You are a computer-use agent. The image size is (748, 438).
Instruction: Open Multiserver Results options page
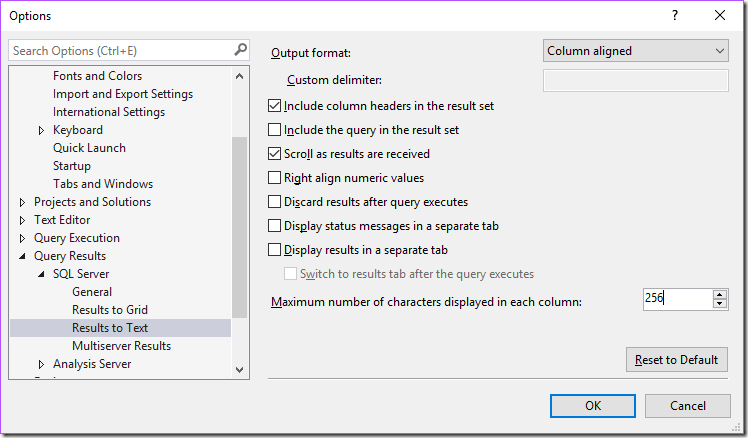[121, 346]
